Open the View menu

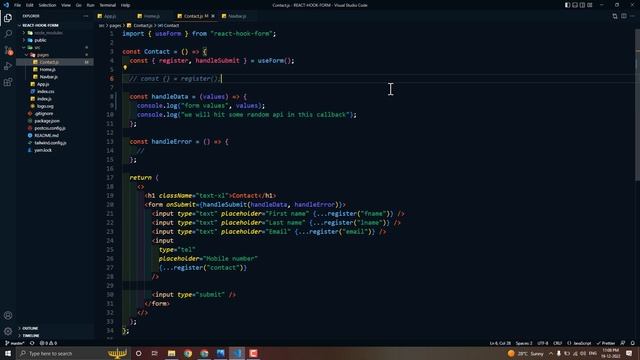point(66,5)
